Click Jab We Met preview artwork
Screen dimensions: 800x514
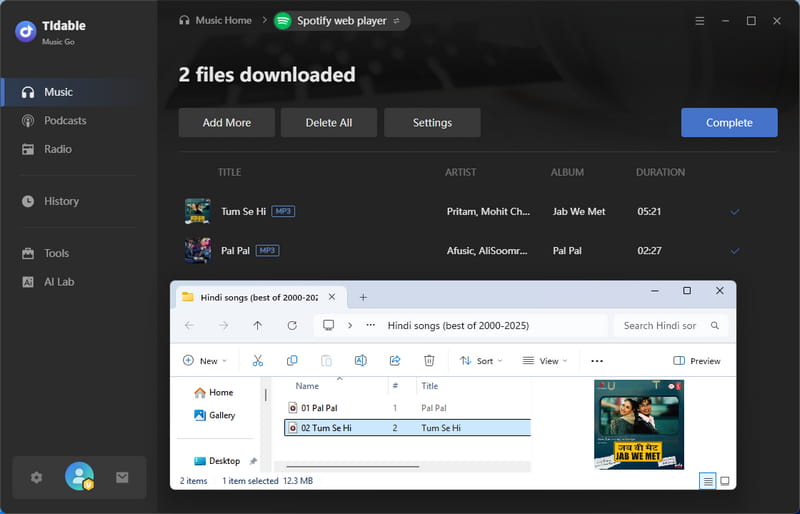click(x=639, y=425)
